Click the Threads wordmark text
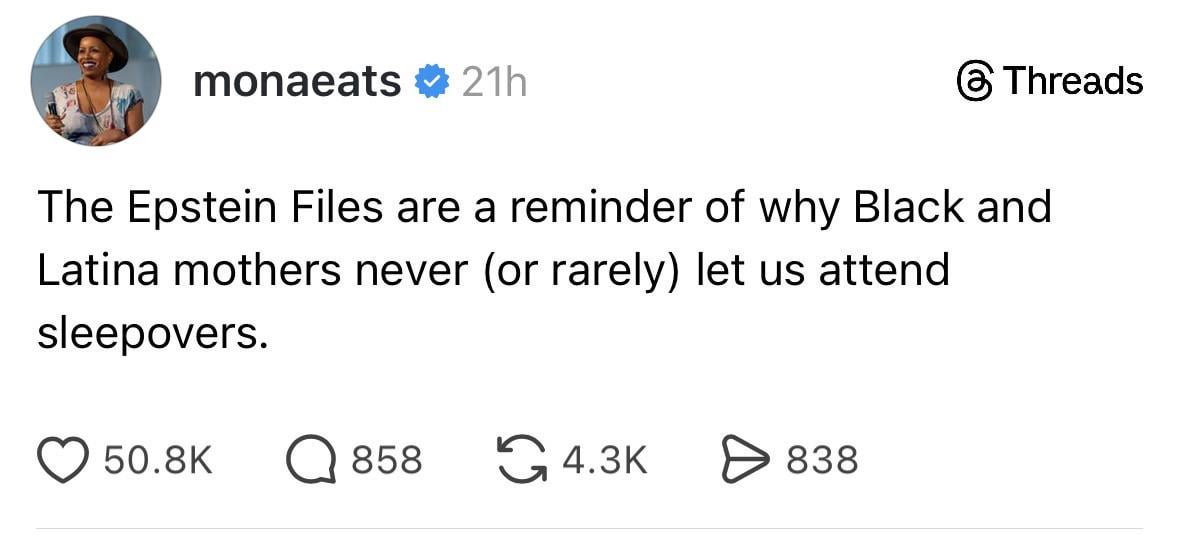 [x=1073, y=80]
